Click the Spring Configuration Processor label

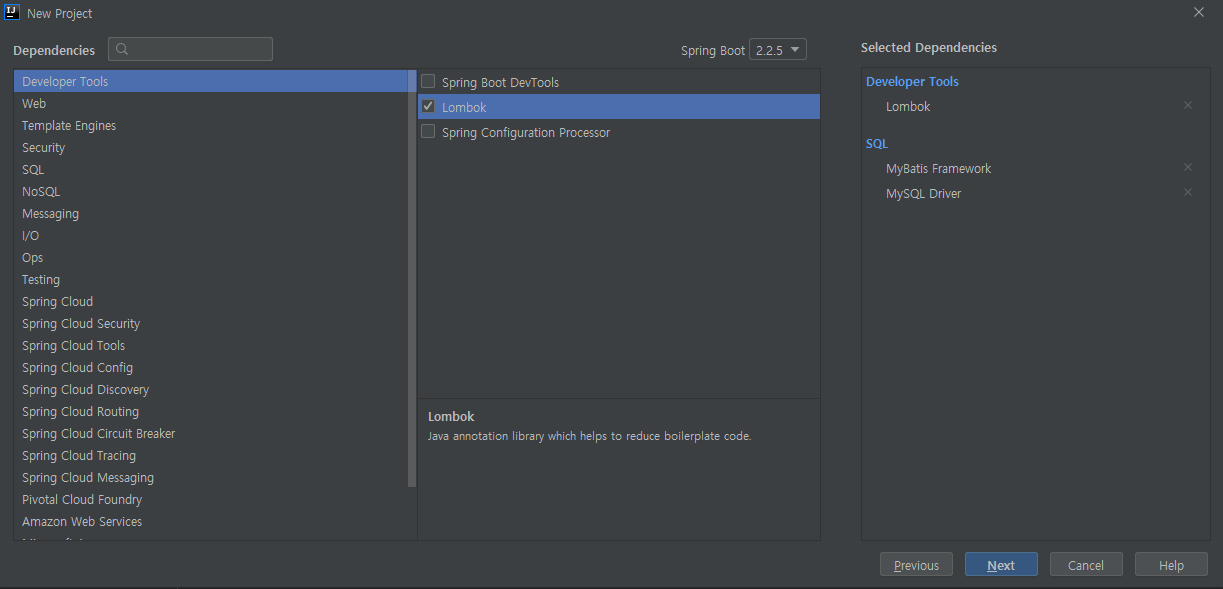(526, 132)
